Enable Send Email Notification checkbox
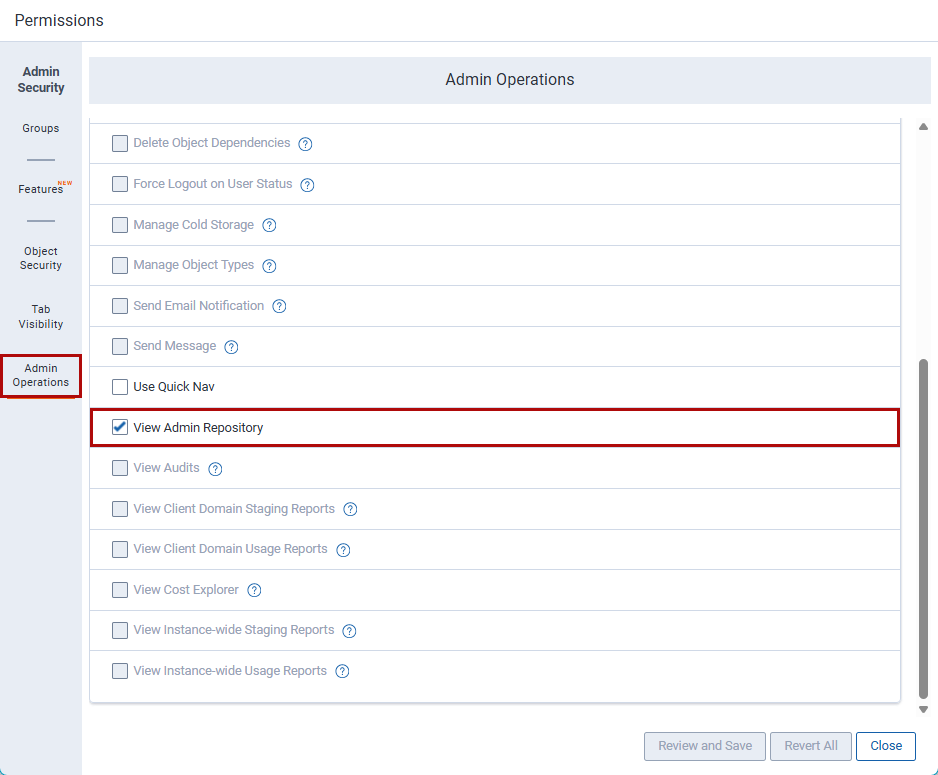 (x=120, y=306)
